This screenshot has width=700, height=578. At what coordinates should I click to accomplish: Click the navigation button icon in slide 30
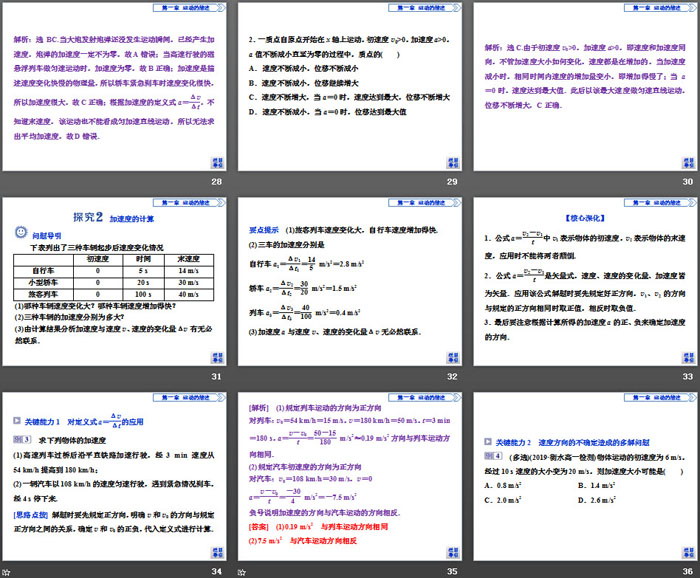(x=688, y=162)
